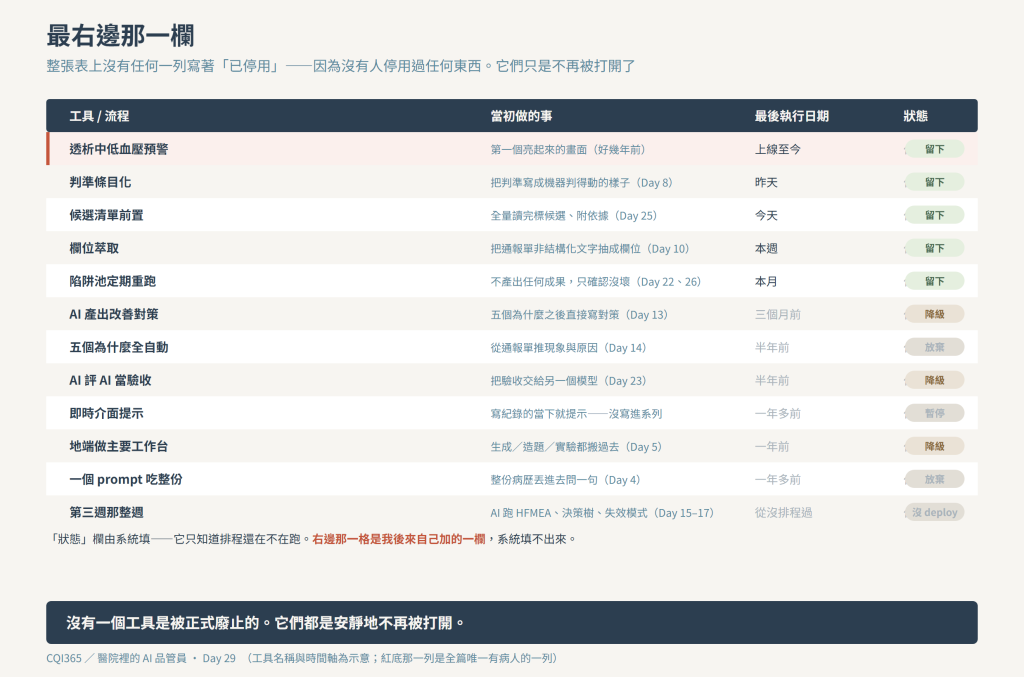Click the 沒 deploy status badge
The width and height of the screenshot is (1024, 677).
(x=934, y=512)
